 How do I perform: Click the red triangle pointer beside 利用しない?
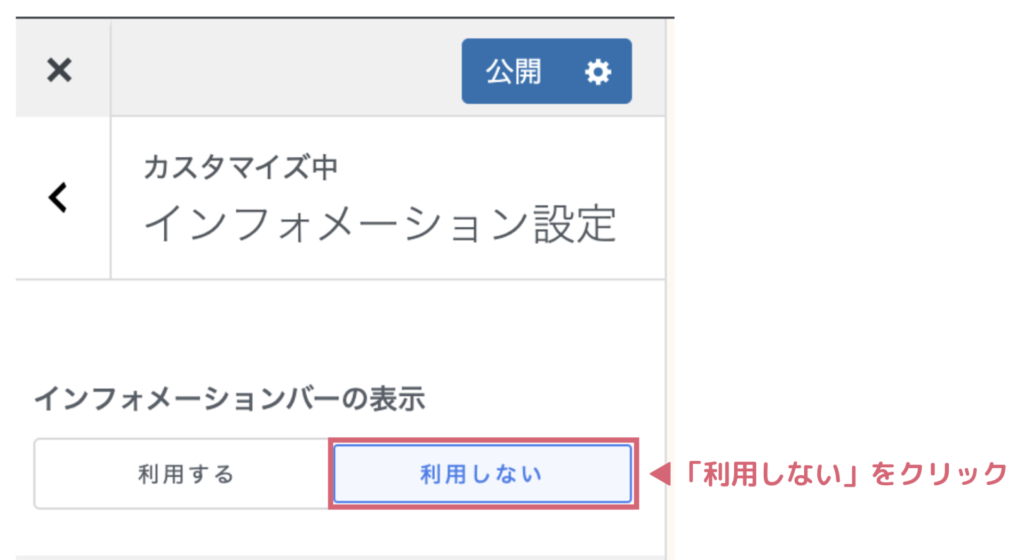(661, 474)
